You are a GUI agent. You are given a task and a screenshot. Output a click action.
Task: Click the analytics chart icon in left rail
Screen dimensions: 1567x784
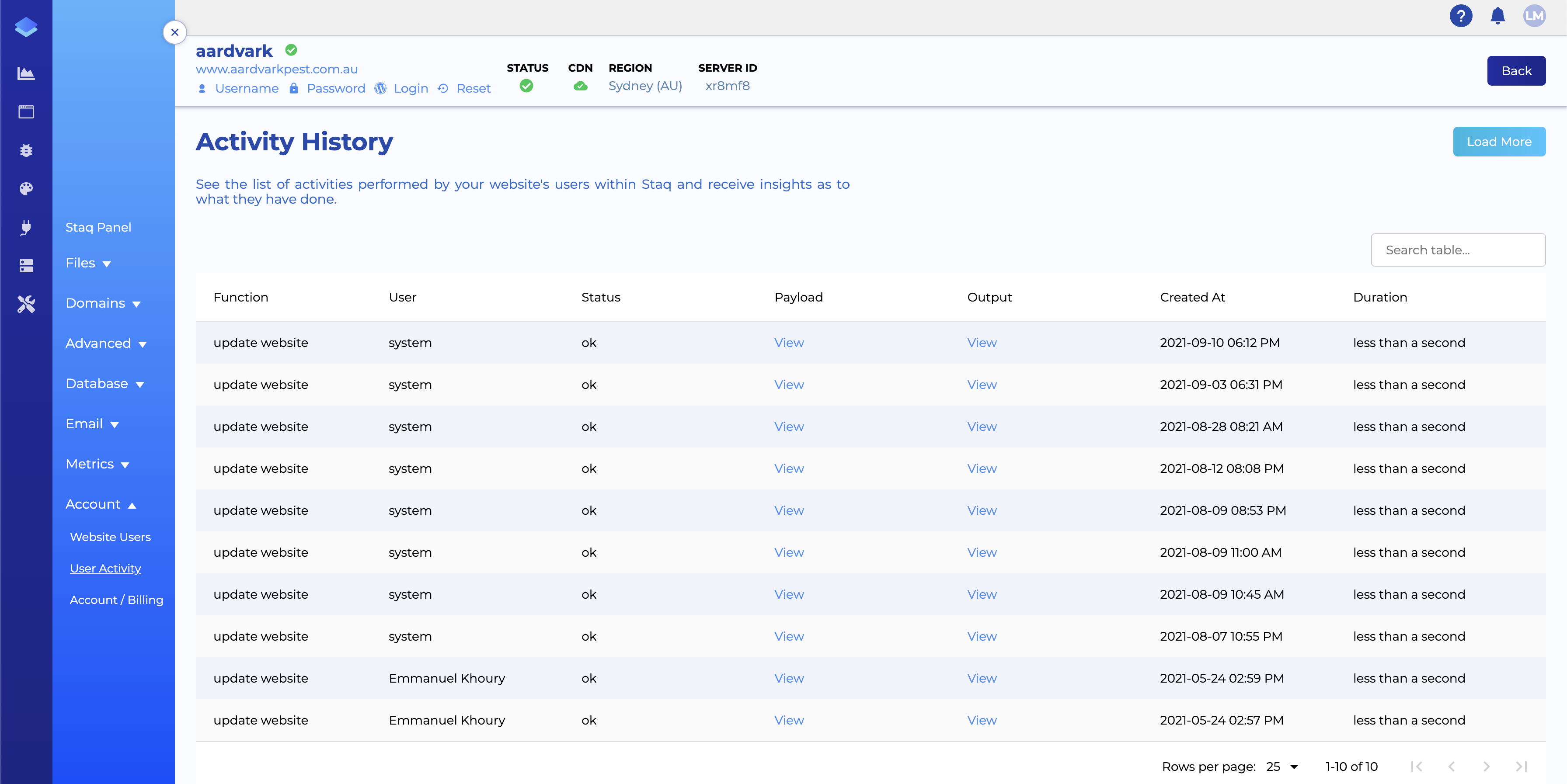coord(25,73)
